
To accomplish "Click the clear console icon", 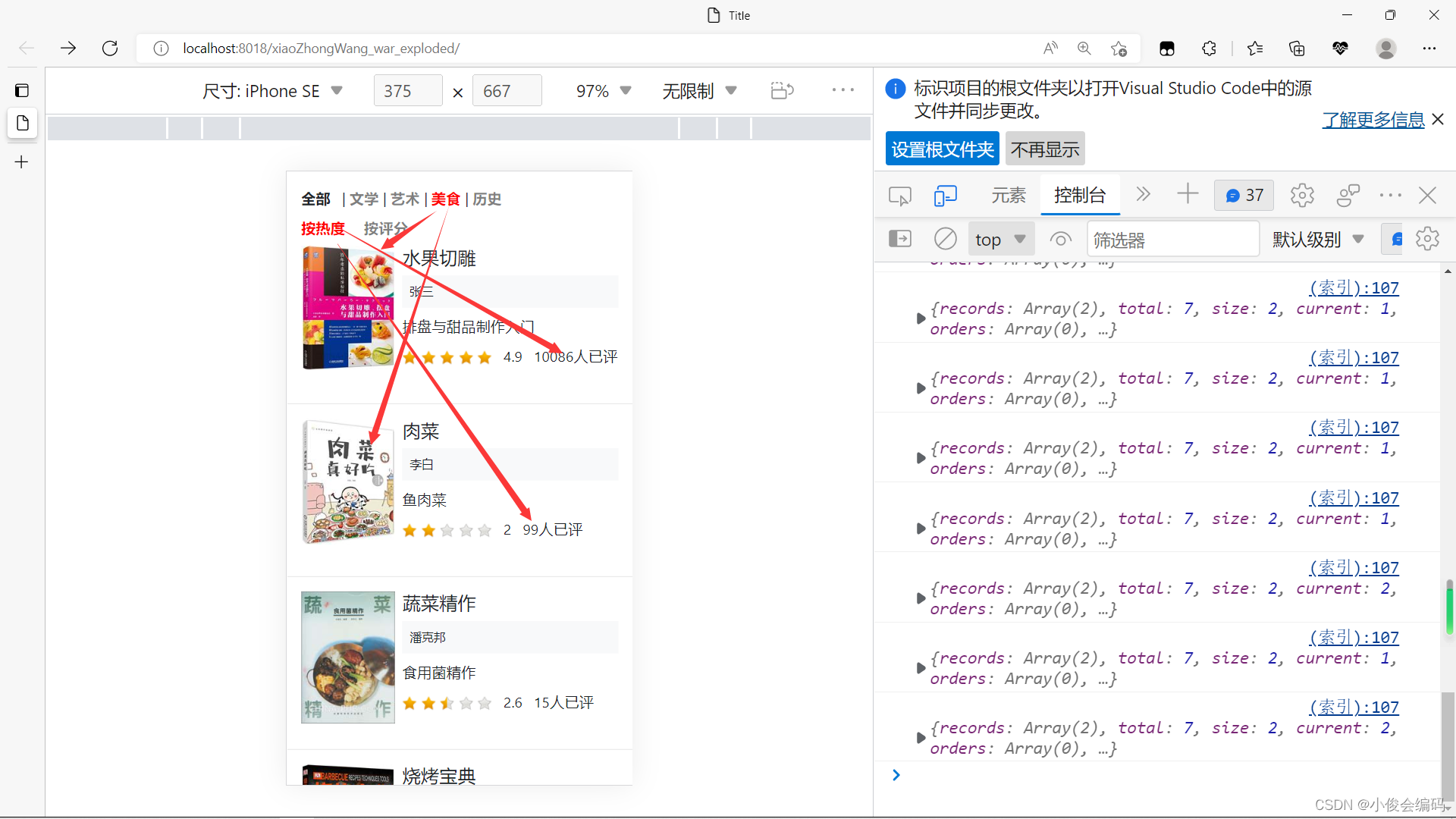I will (945, 240).
